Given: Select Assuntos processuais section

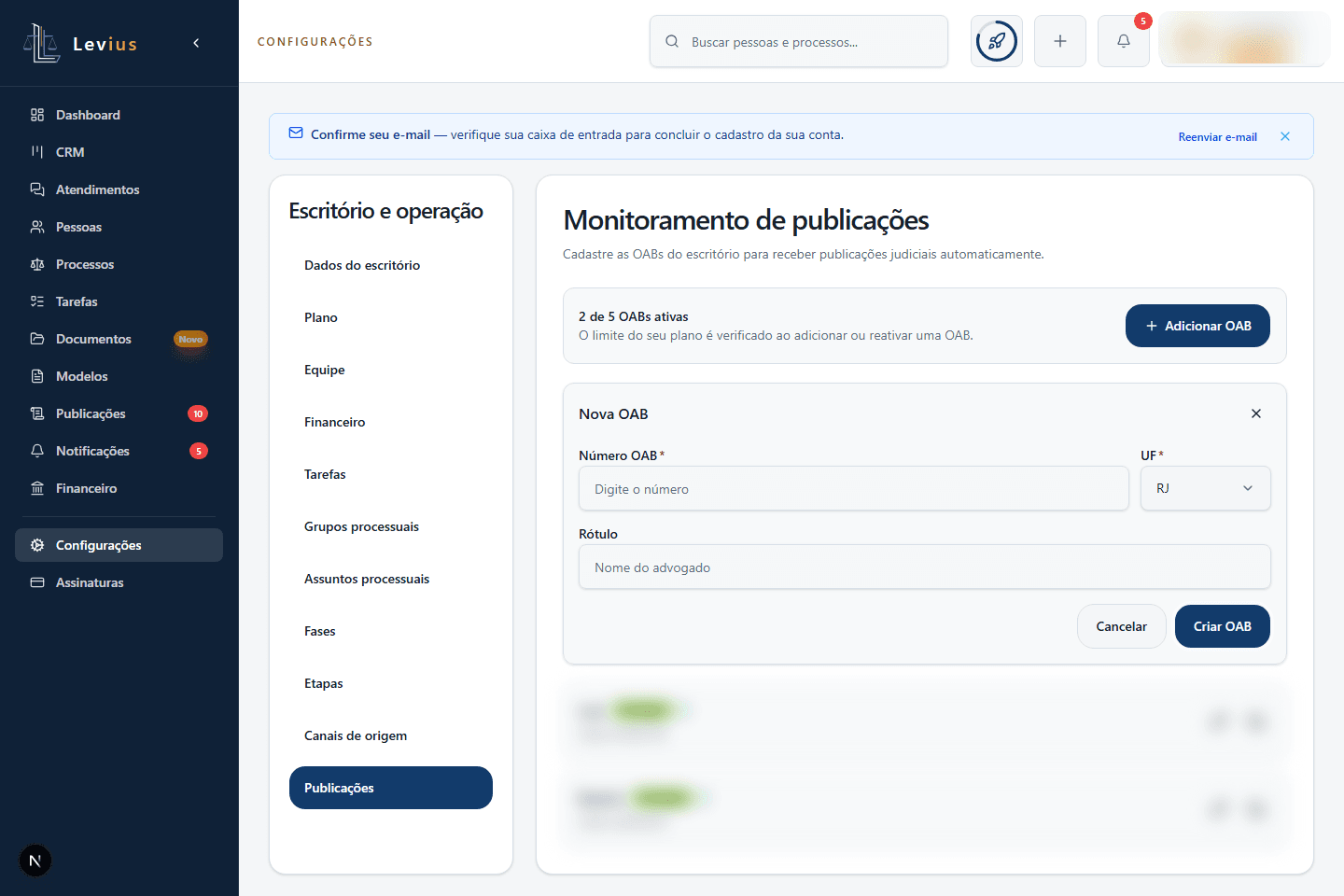Looking at the screenshot, I should tap(391, 579).
